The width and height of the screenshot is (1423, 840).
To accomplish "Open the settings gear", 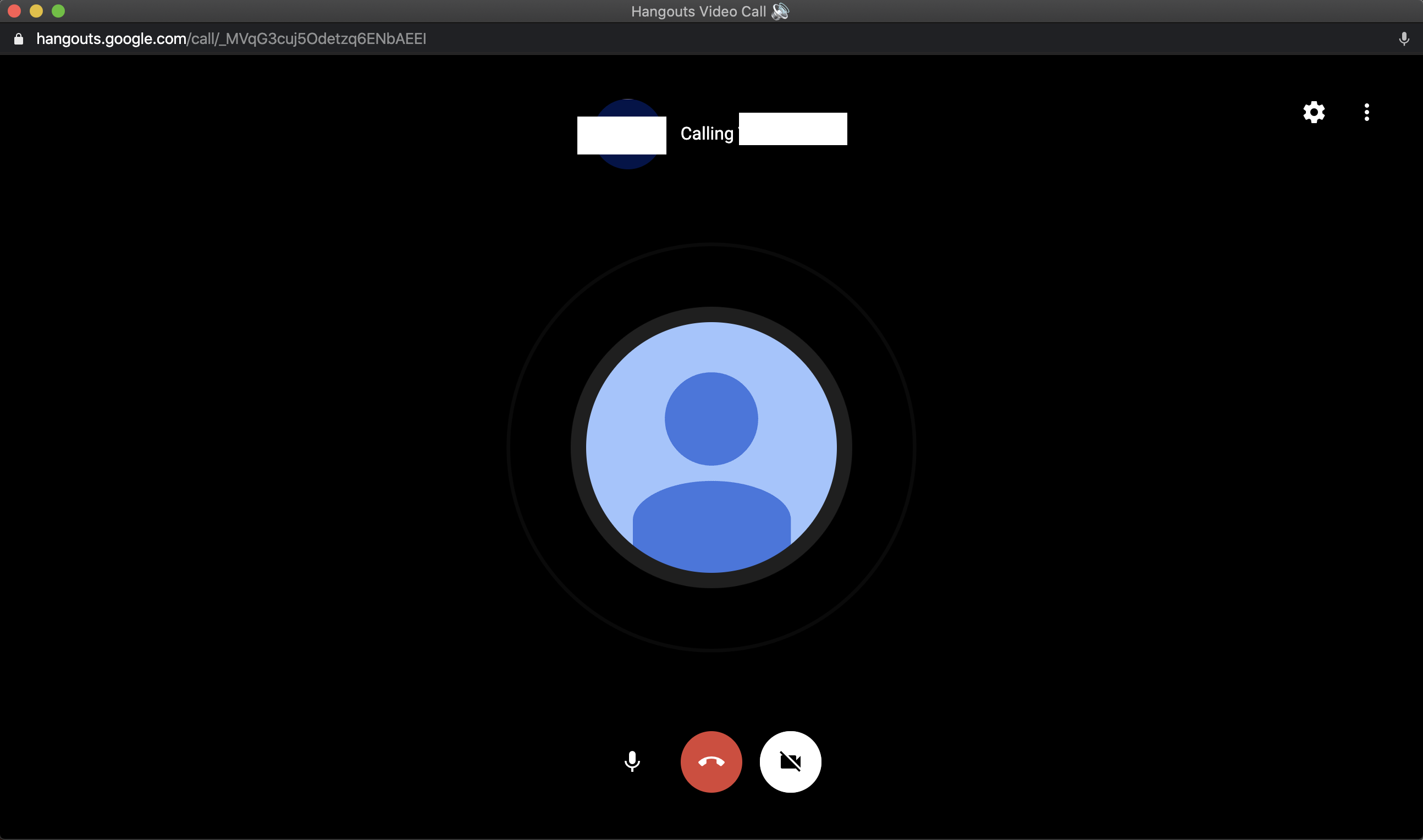I will (x=1314, y=112).
